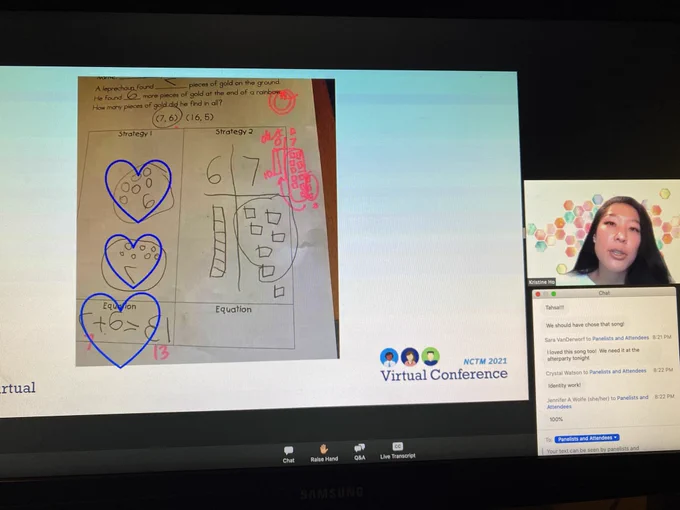Click the chat message input field
Viewport: 680px width, 510px height.
click(x=607, y=449)
